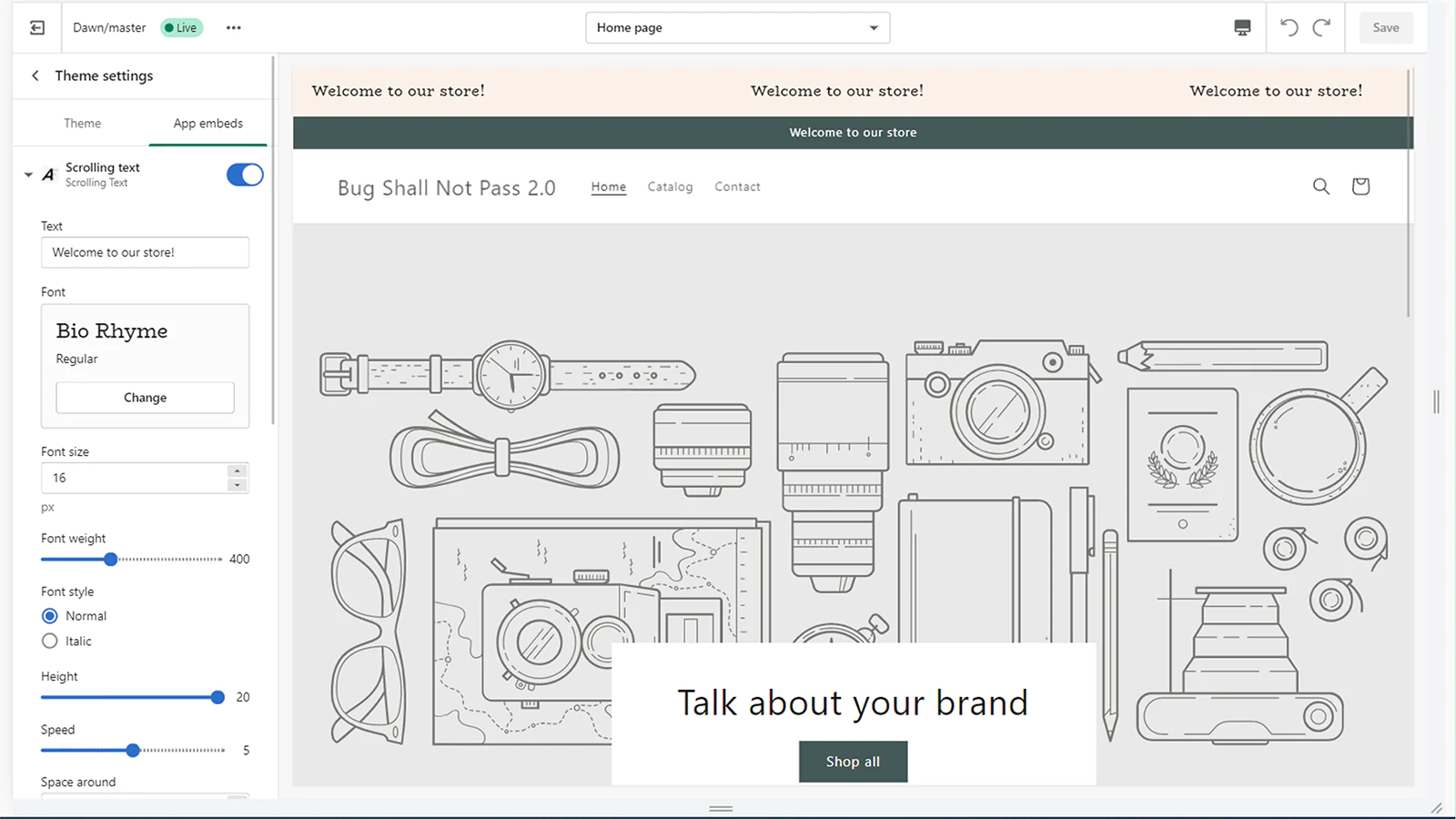Click the Live status badge
The width and height of the screenshot is (1456, 819).
click(181, 27)
